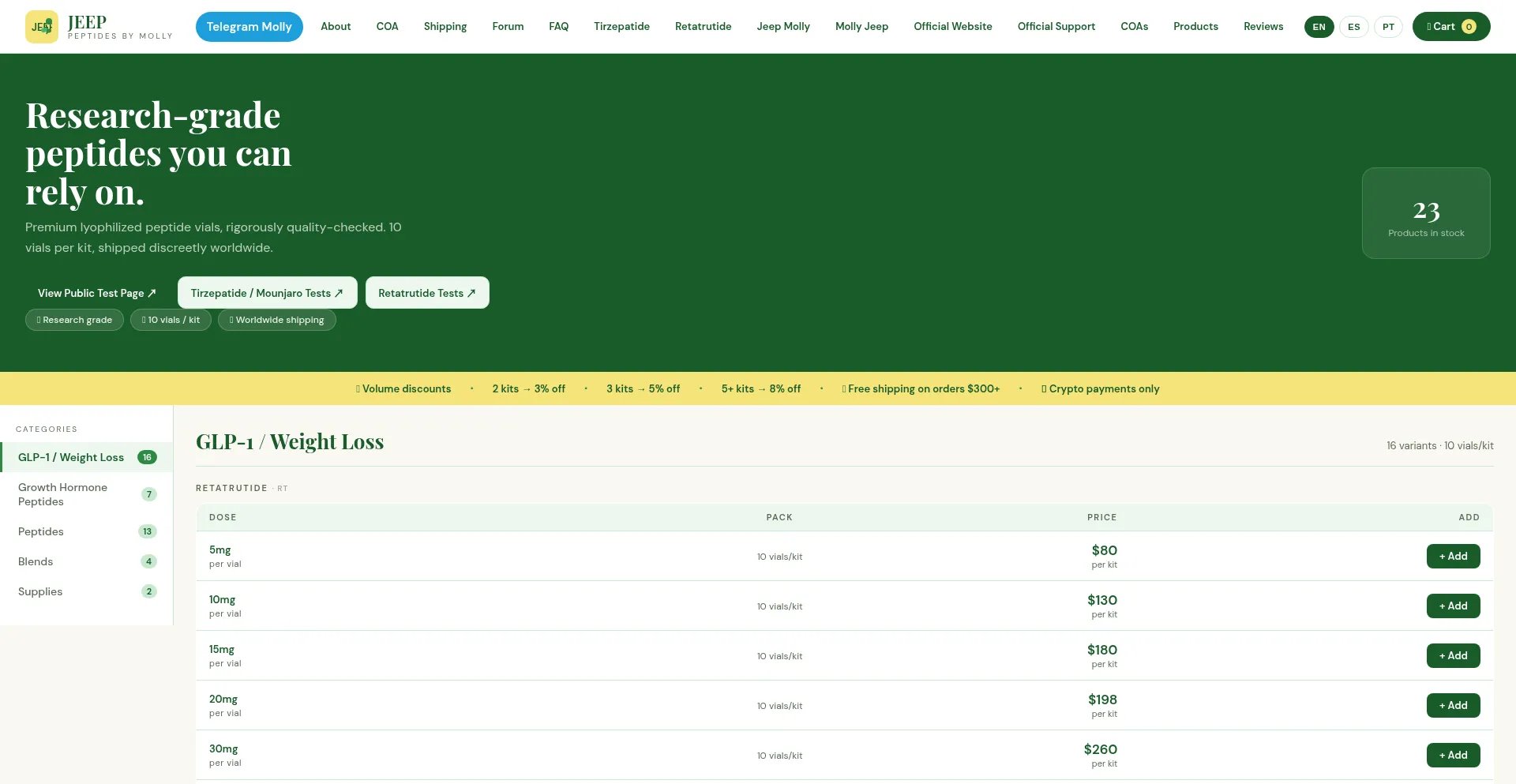Viewport: 1516px width, 784px height.
Task: Click the RETATRUTIDE section label
Action: [231, 488]
